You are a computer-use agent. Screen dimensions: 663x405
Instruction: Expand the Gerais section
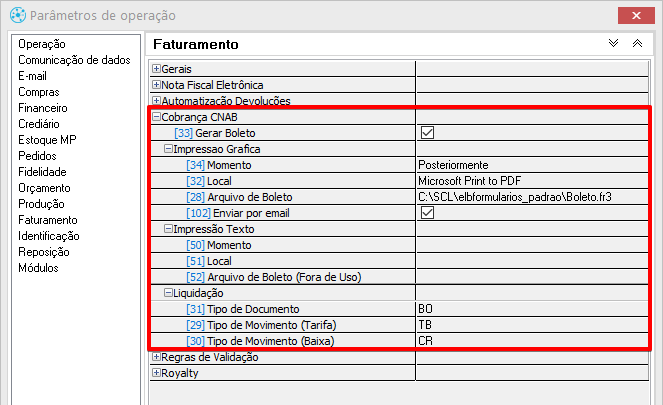[156, 68]
